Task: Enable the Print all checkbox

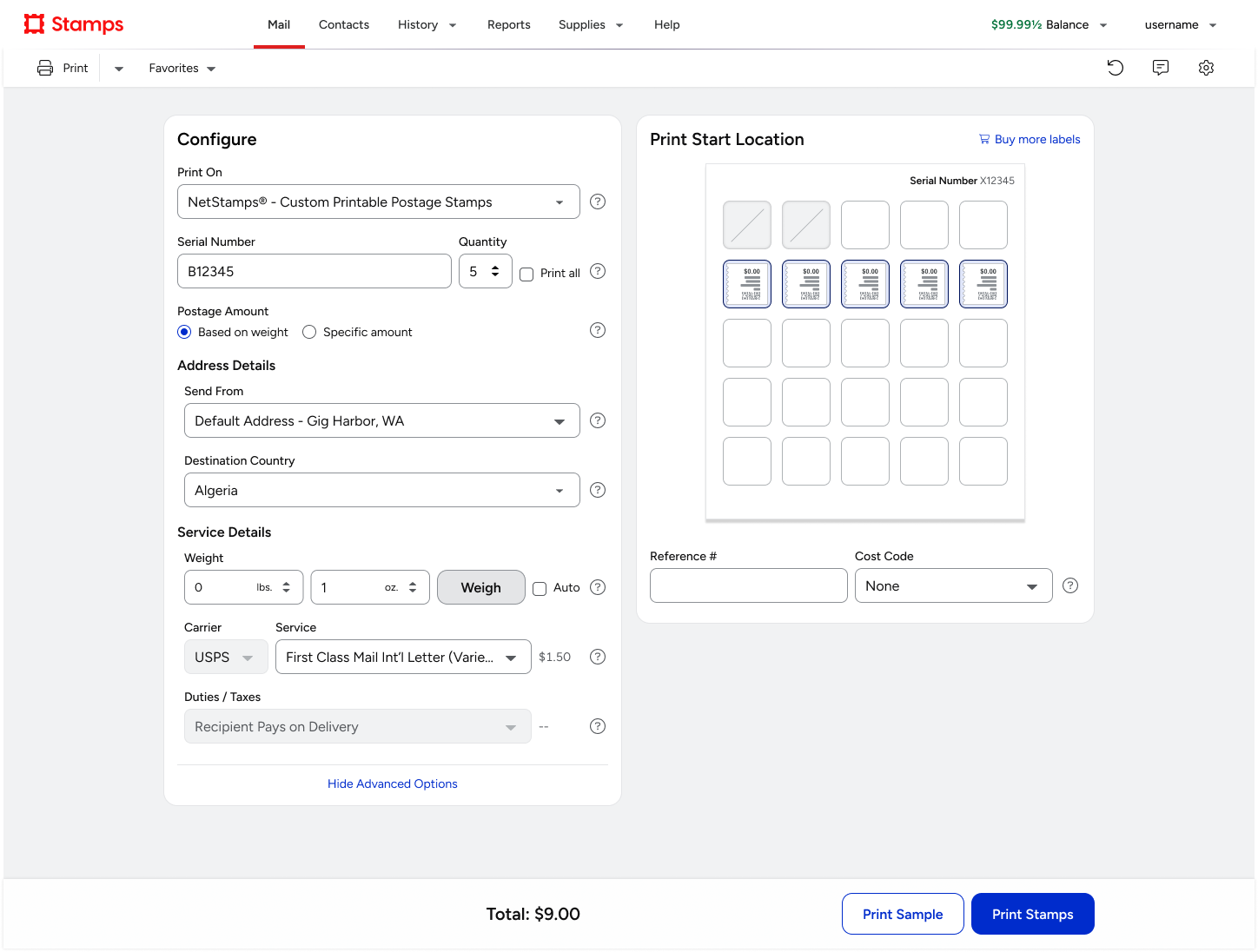Action: 526,274
